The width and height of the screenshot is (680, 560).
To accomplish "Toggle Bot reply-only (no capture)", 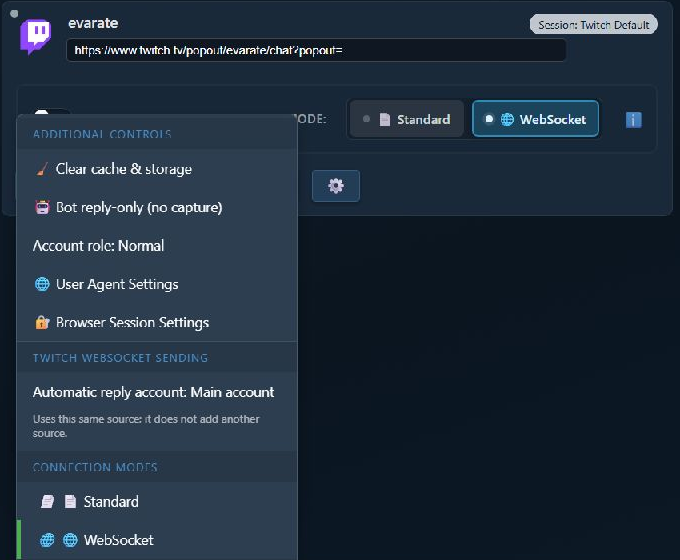I will point(157,207).
